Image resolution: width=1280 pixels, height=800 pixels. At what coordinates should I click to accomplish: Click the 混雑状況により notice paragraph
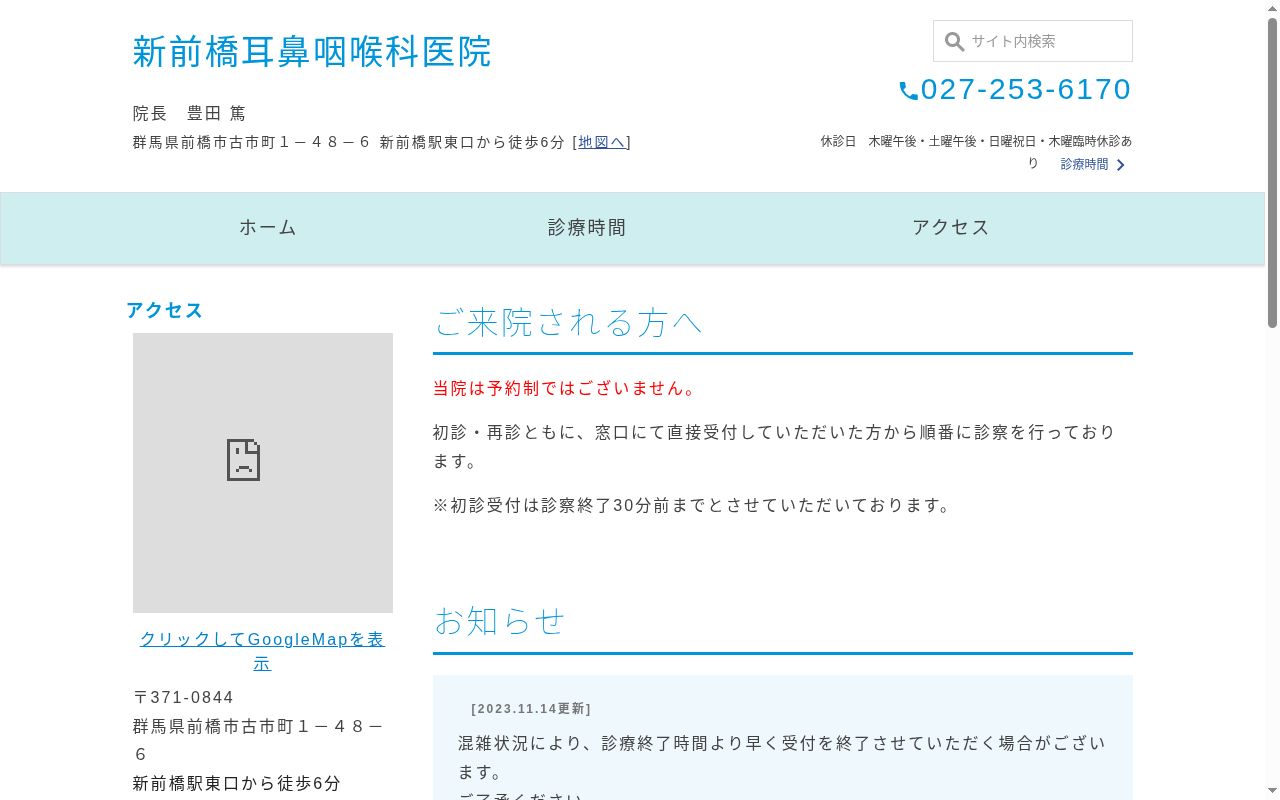click(782, 758)
